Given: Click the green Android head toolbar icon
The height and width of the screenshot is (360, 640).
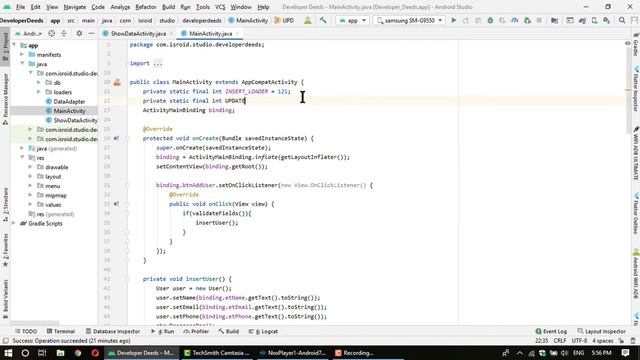Looking at the screenshot, I should 308,20.
